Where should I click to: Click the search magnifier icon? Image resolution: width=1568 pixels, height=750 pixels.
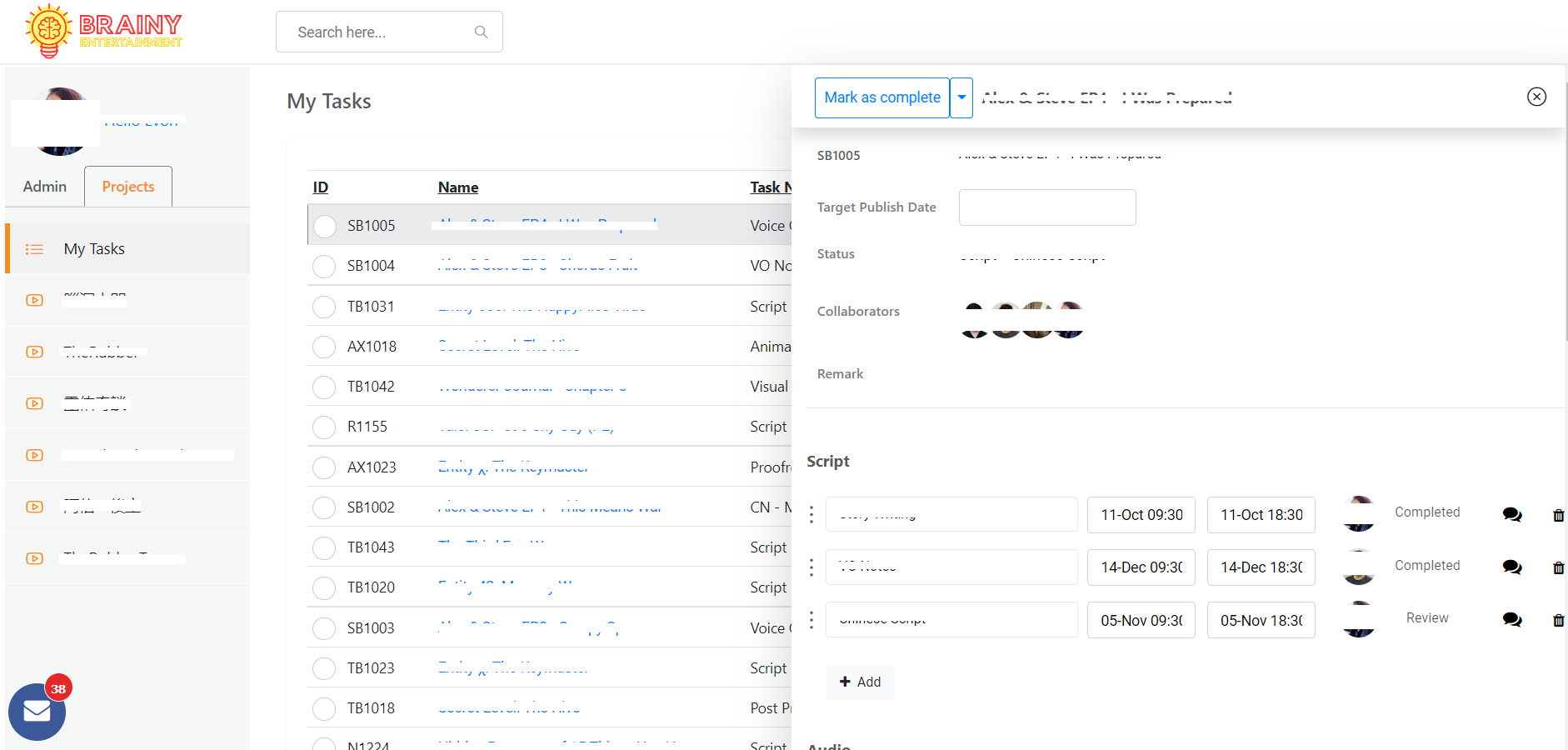[x=481, y=32]
